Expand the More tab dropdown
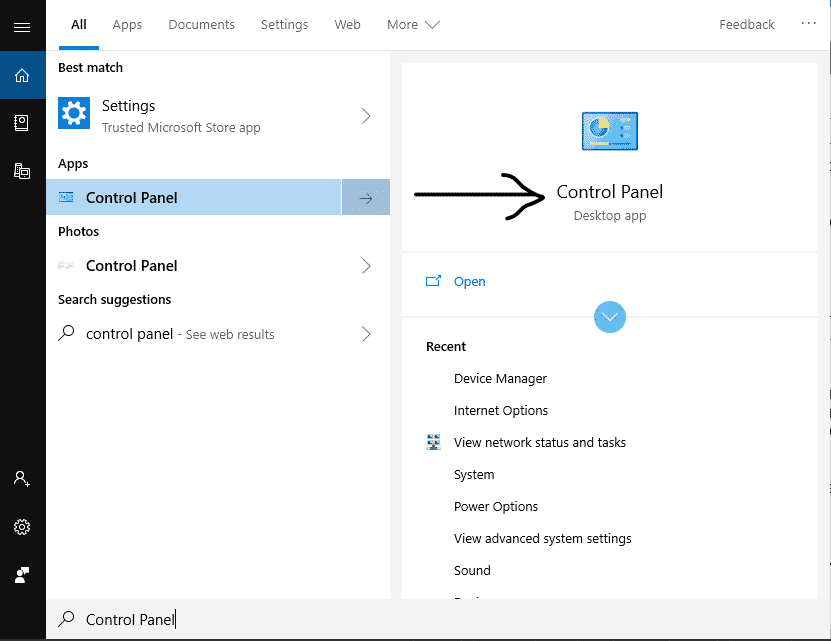 [412, 24]
